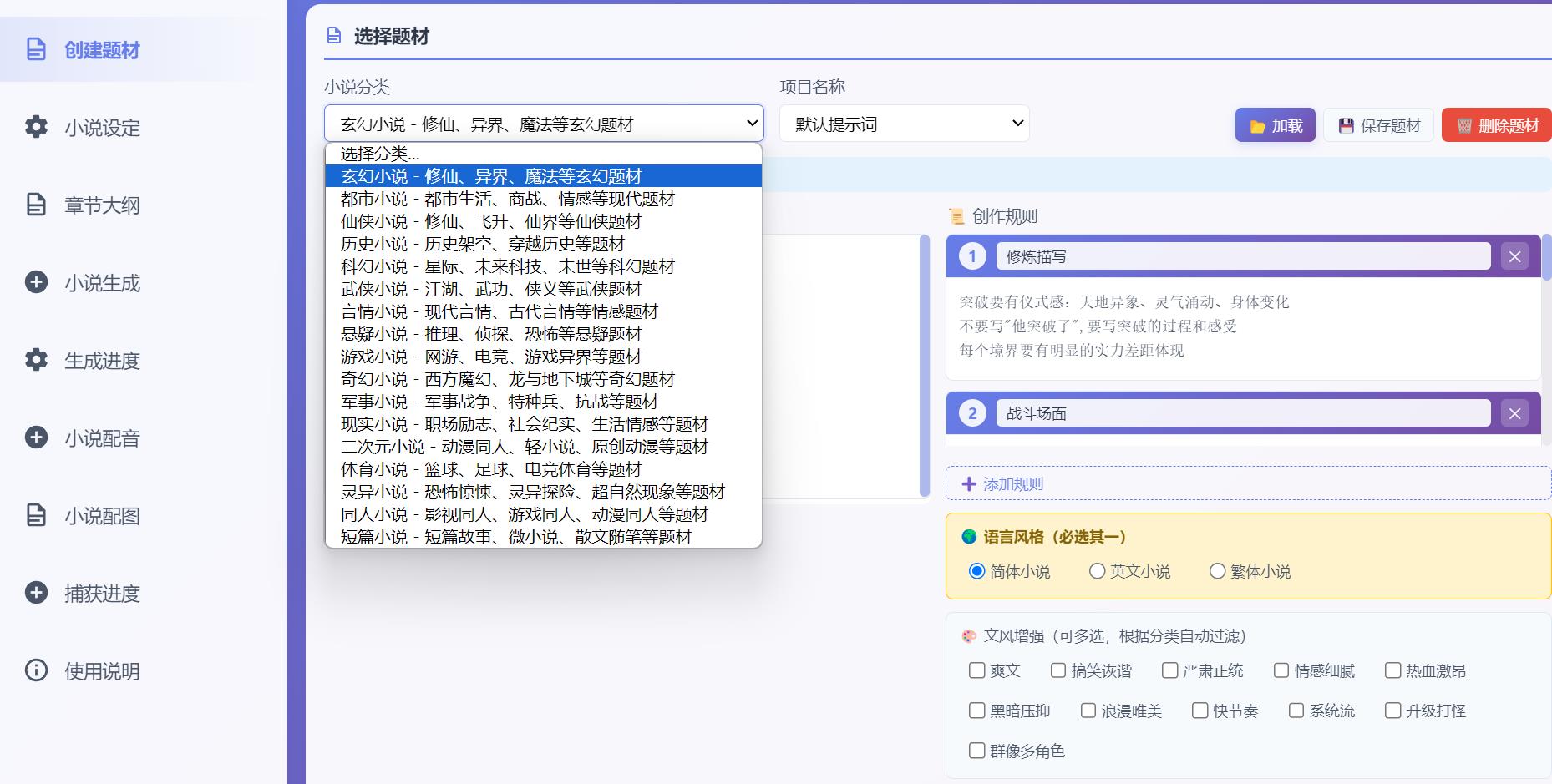Click the red 删除题材 button
Screen dimensions: 1552x784
point(1497,125)
